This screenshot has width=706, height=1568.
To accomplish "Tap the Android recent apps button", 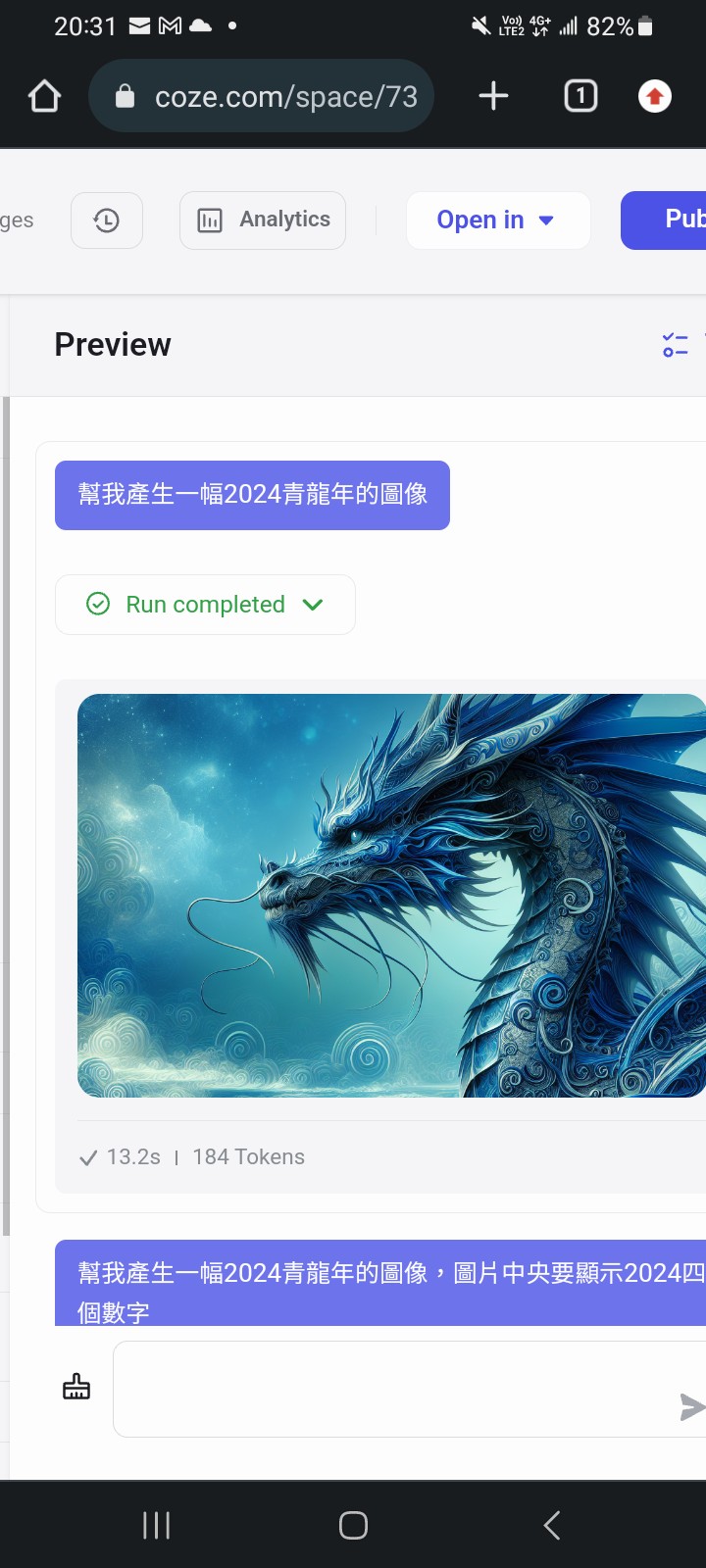I will click(x=157, y=1525).
